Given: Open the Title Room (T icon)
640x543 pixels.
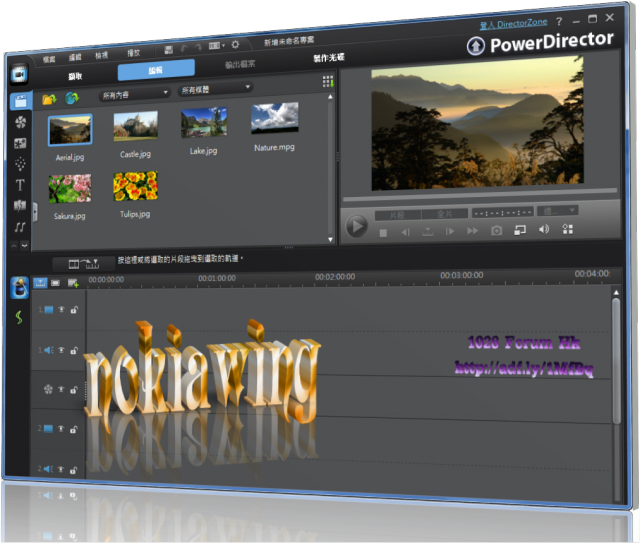Looking at the screenshot, I should [20, 185].
